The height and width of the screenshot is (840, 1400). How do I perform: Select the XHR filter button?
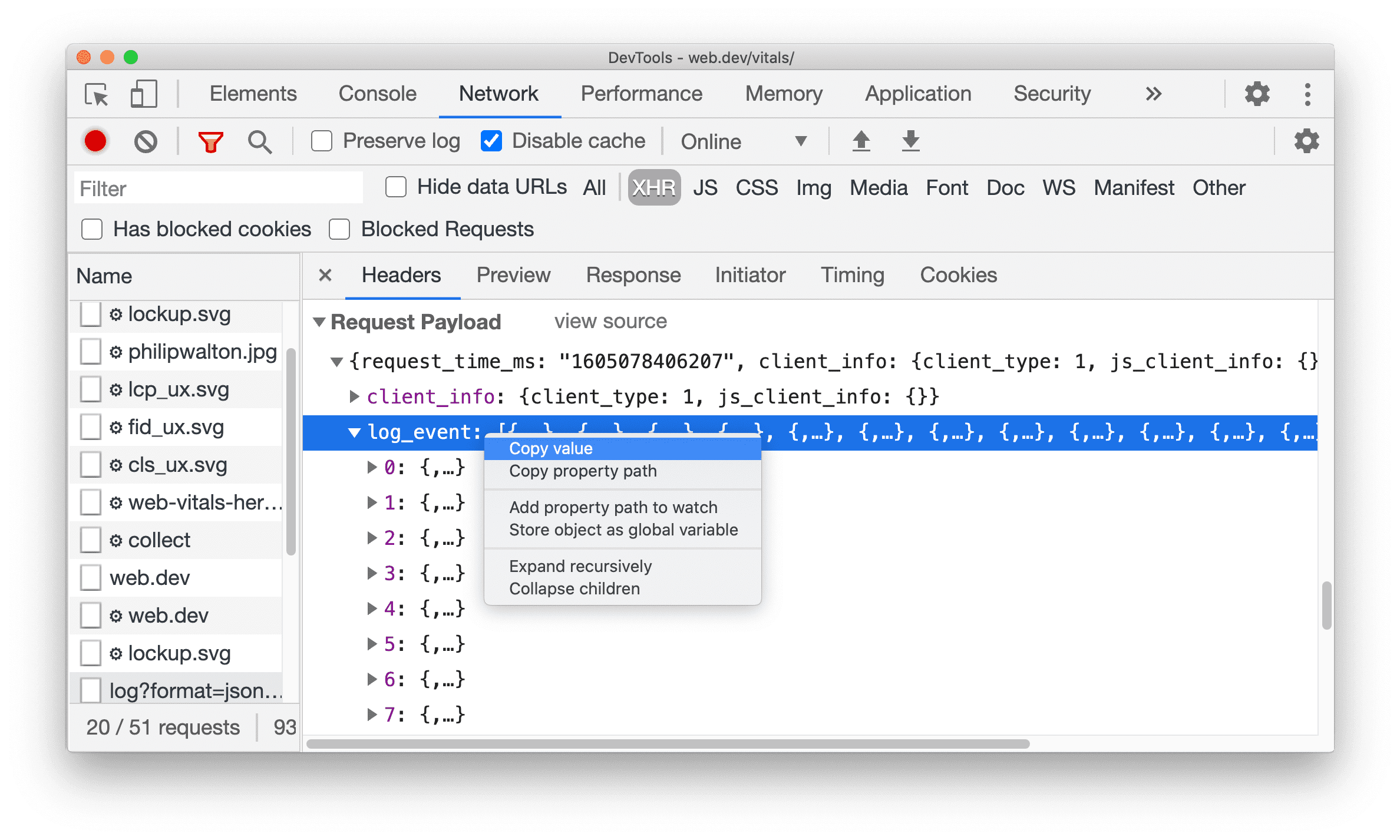pos(654,188)
